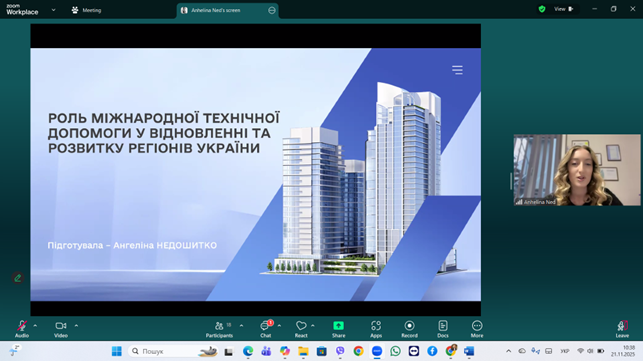Click the Task View taskbar icon
This screenshot has width=643, height=361.
[x=228, y=352]
